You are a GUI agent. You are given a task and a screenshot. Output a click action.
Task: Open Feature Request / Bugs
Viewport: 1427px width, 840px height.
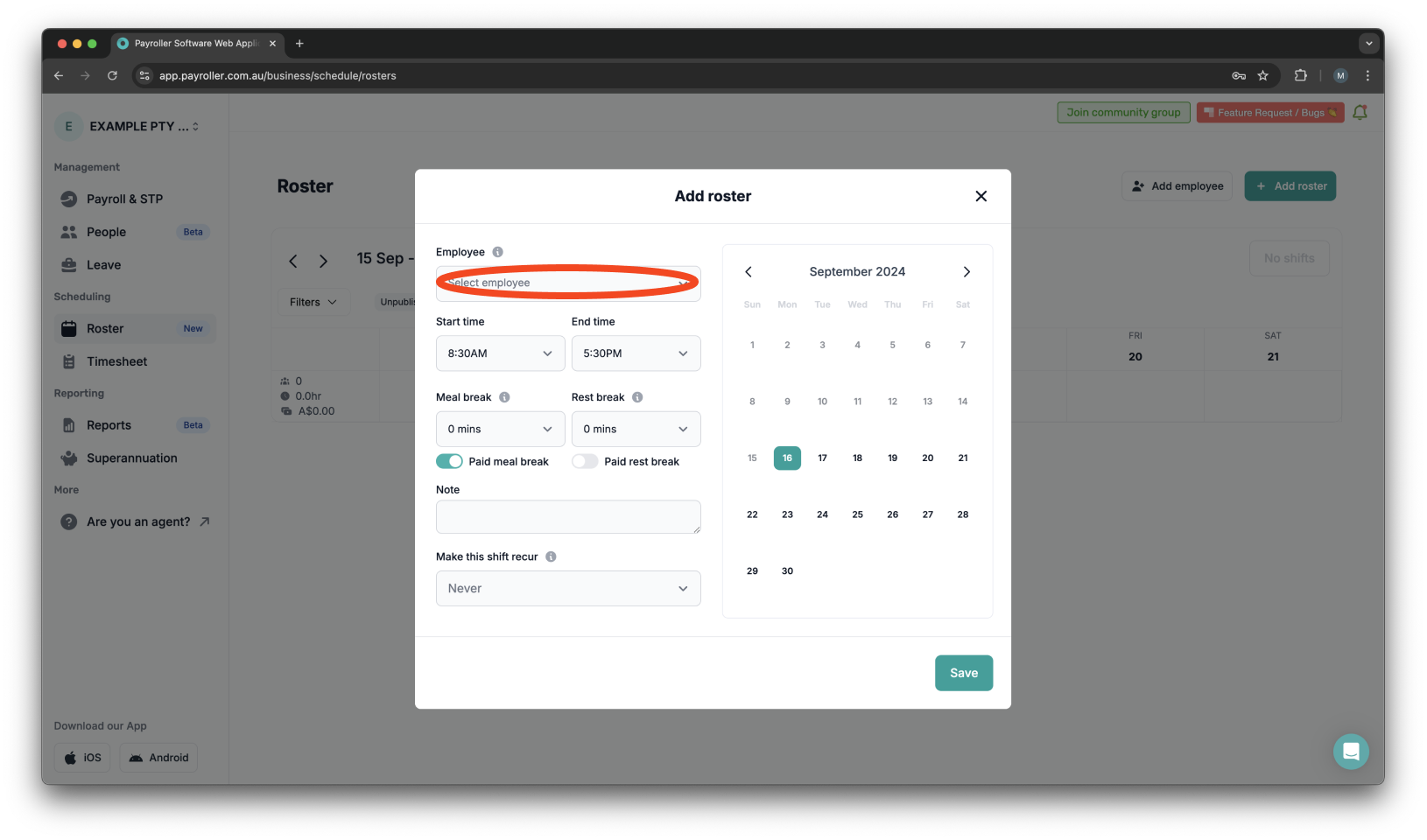point(1270,112)
